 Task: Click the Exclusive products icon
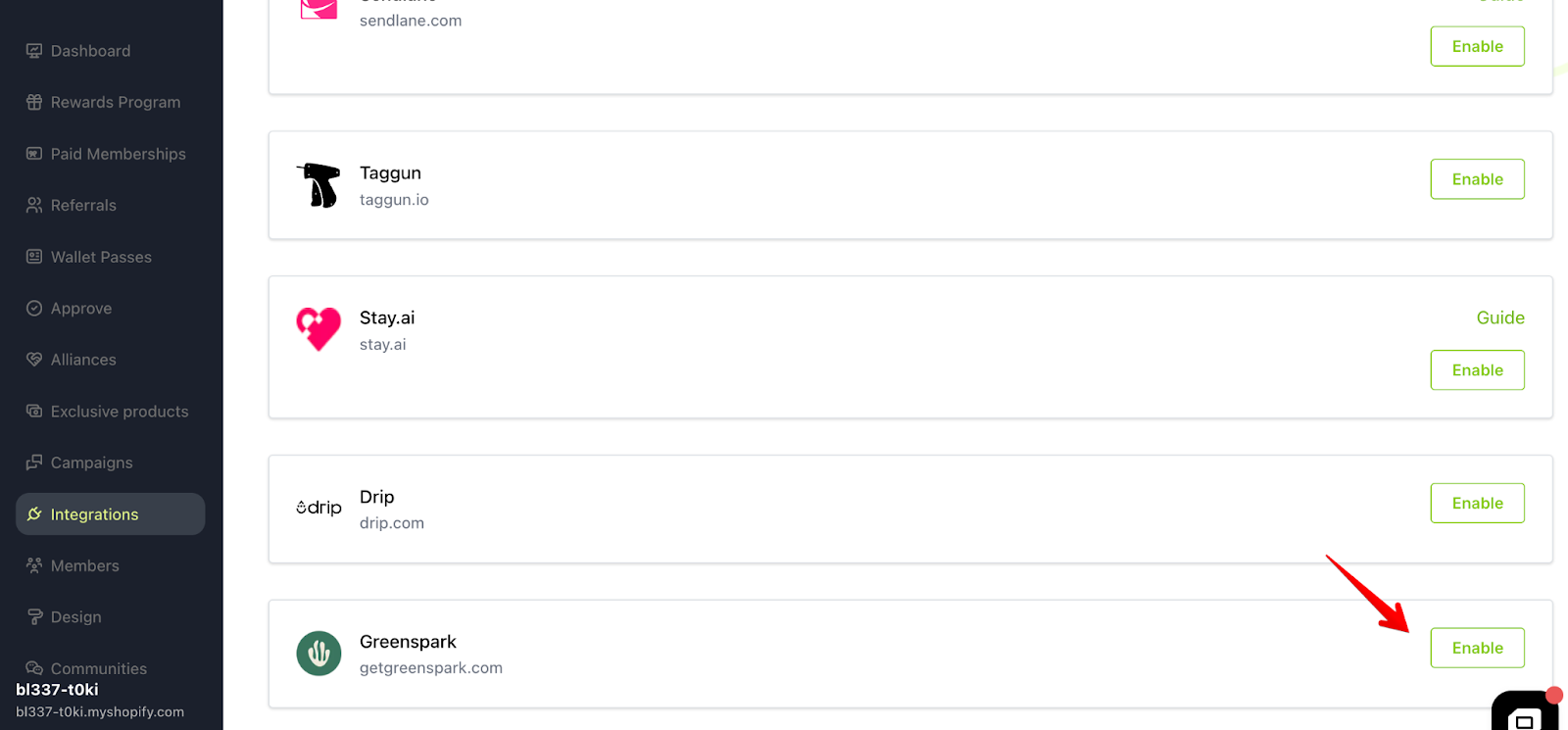pyautogui.click(x=34, y=411)
